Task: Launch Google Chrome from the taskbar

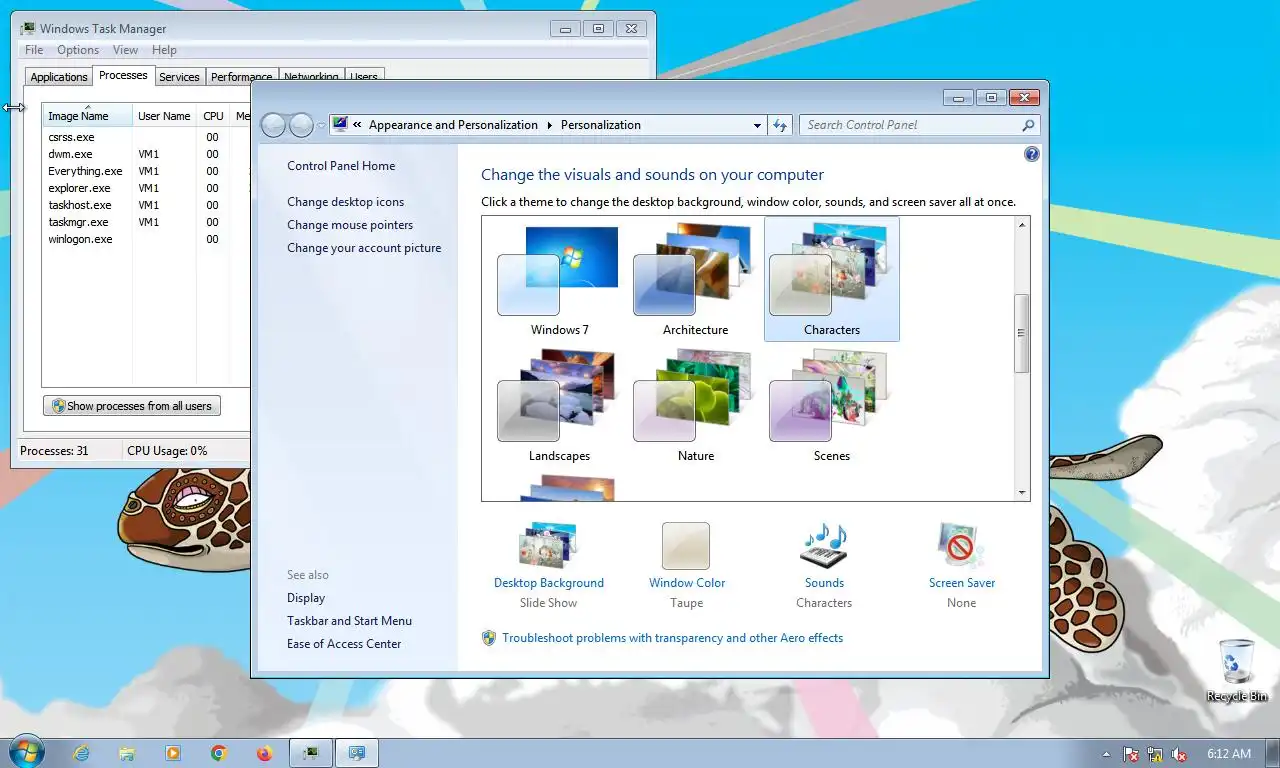Action: click(x=219, y=753)
